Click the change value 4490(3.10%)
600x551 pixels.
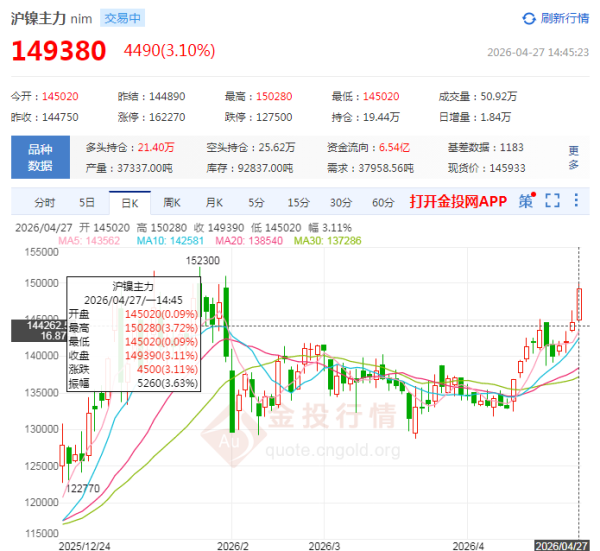170,51
